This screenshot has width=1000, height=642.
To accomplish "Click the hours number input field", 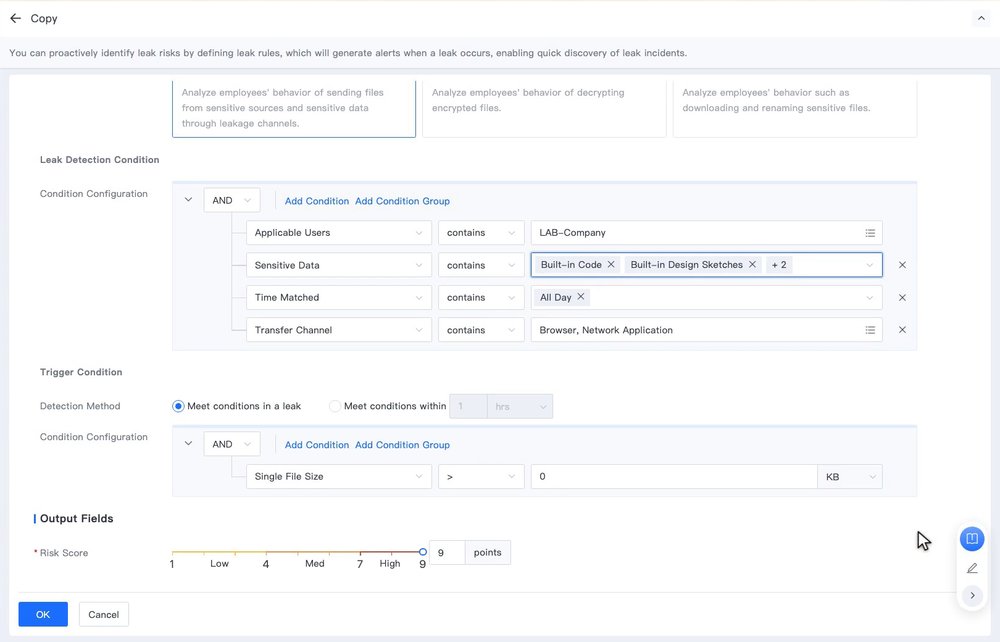I will (468, 407).
